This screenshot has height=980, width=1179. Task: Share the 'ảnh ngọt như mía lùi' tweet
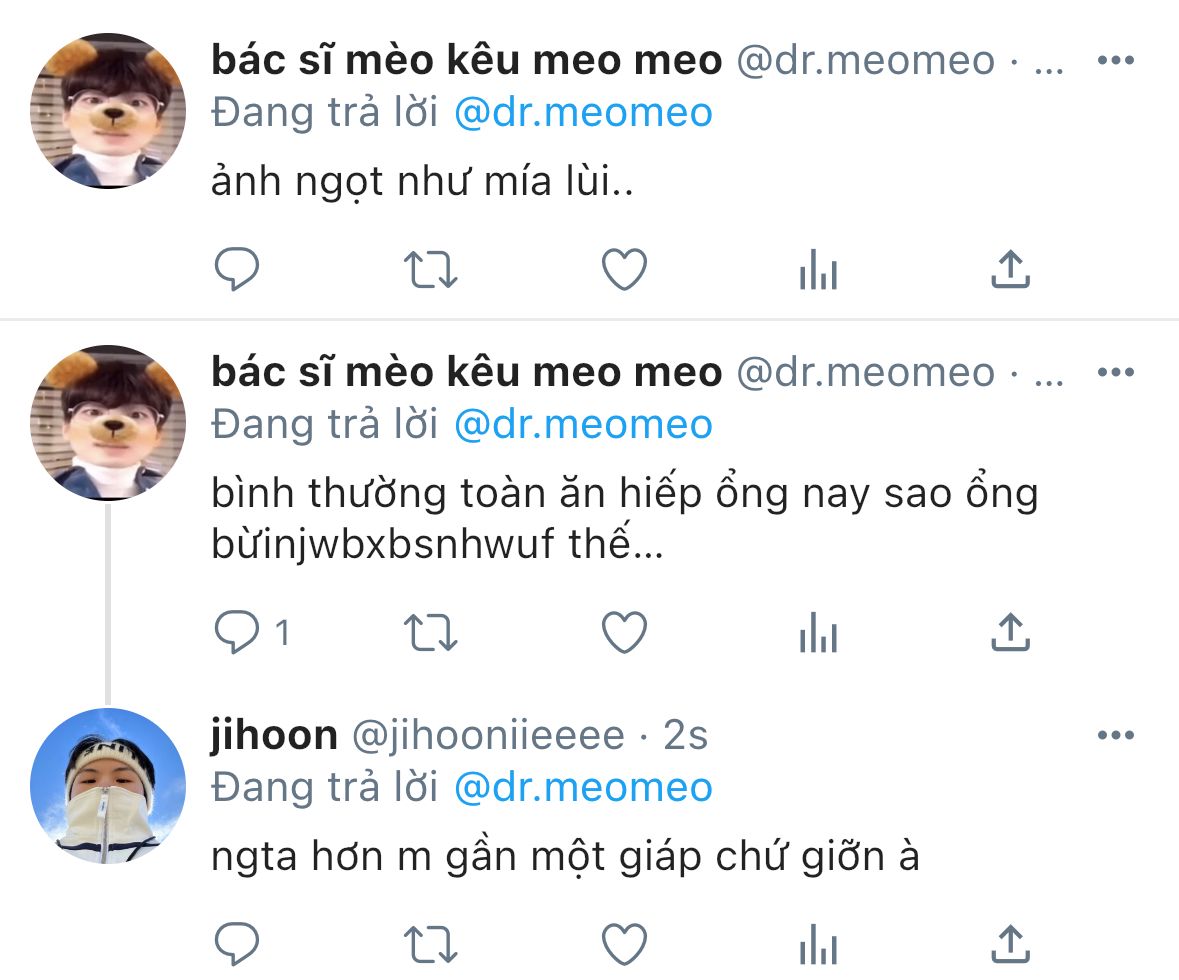[1010, 269]
